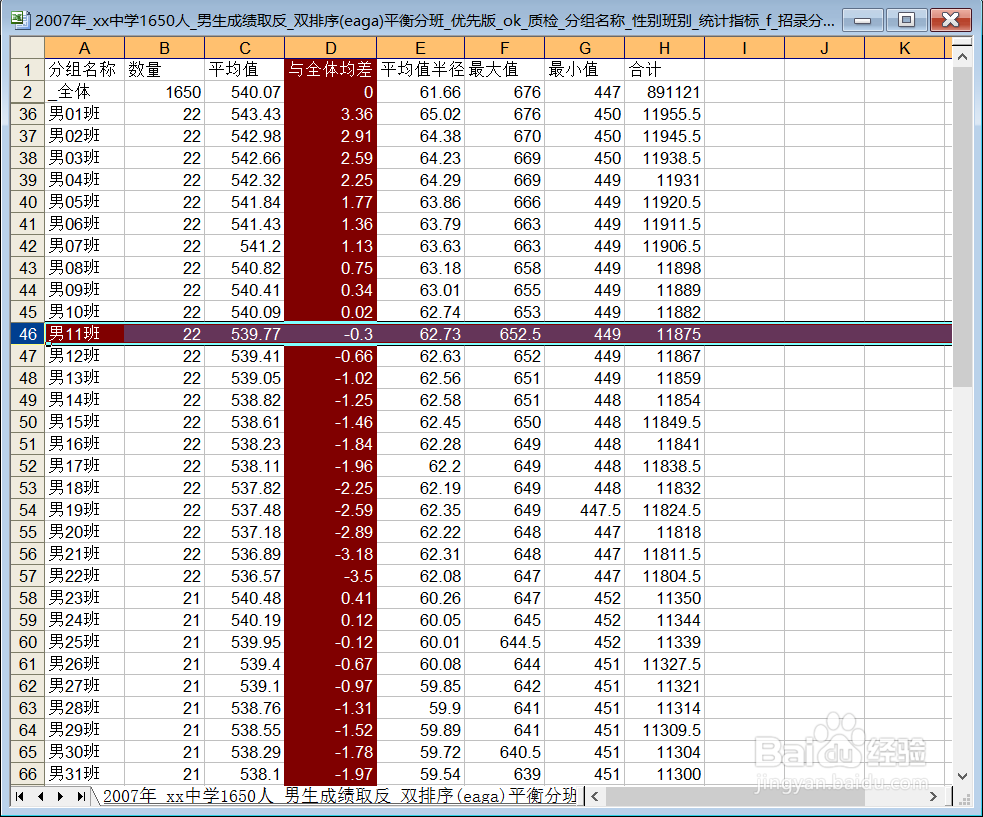Image resolution: width=983 pixels, height=817 pixels.
Task: Click cell 男31班
Action: (84, 774)
